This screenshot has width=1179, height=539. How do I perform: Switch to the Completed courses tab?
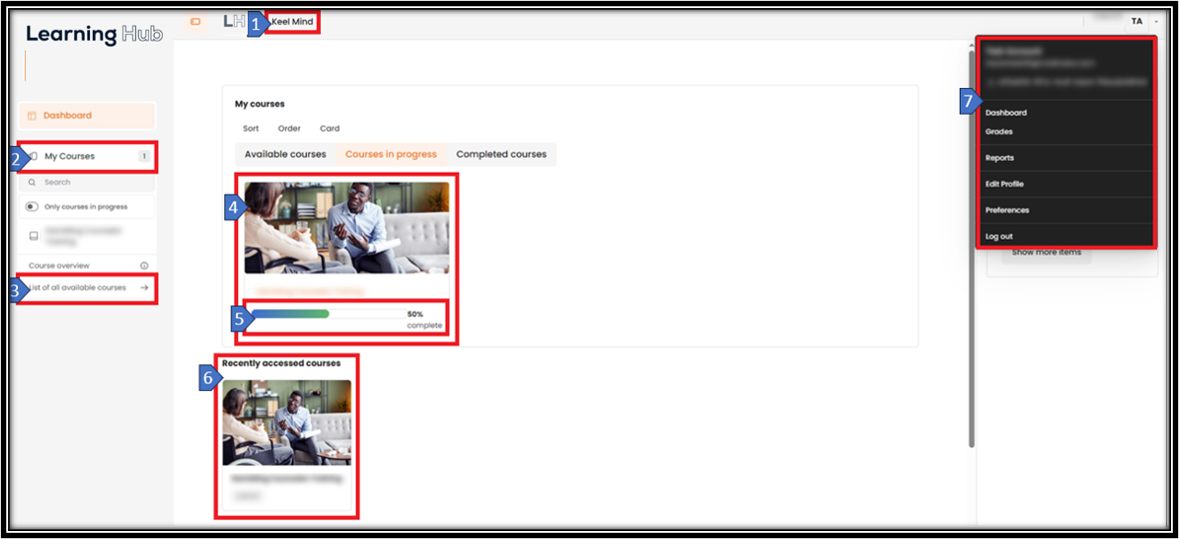[x=502, y=154]
